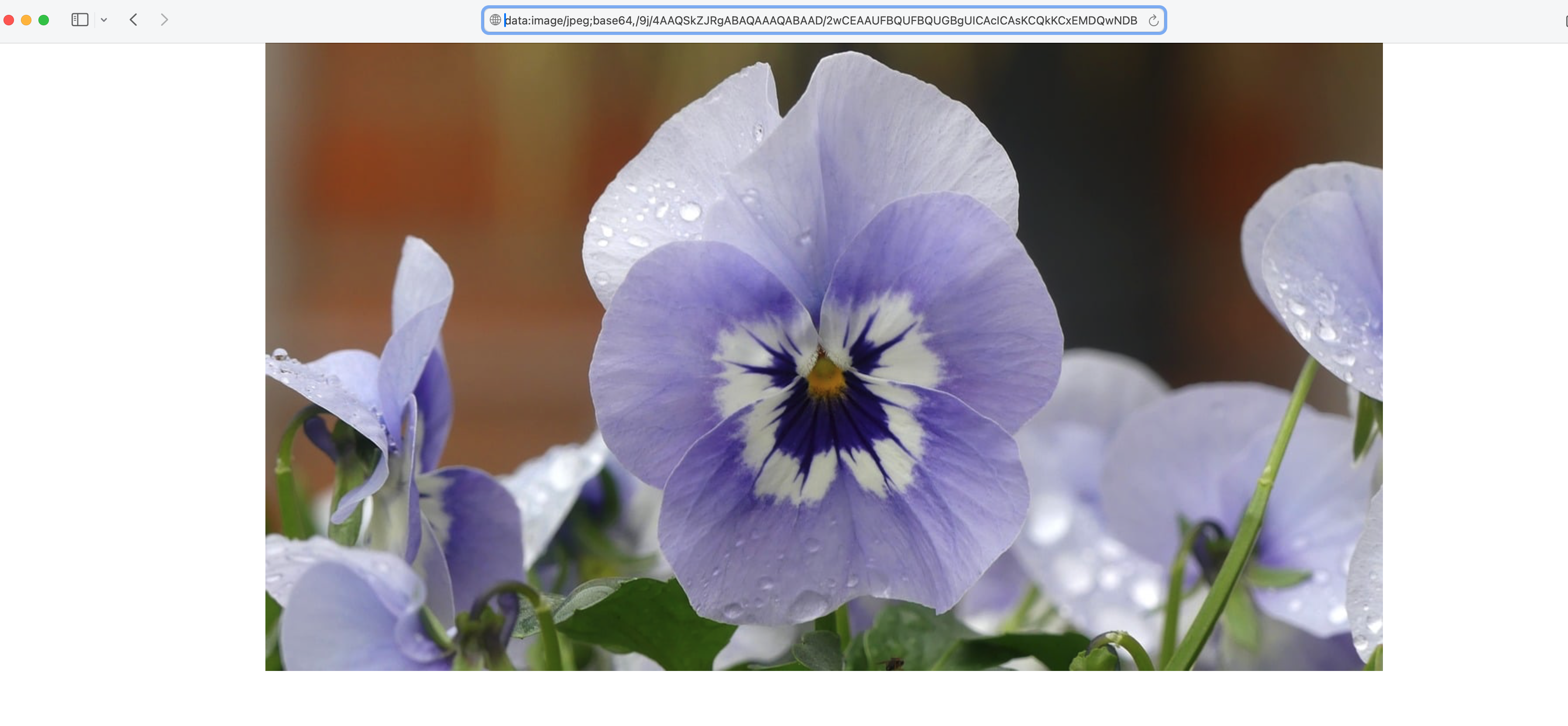Toggle the Safari sidebar
The height and width of the screenshot is (726, 1568).
coord(80,20)
